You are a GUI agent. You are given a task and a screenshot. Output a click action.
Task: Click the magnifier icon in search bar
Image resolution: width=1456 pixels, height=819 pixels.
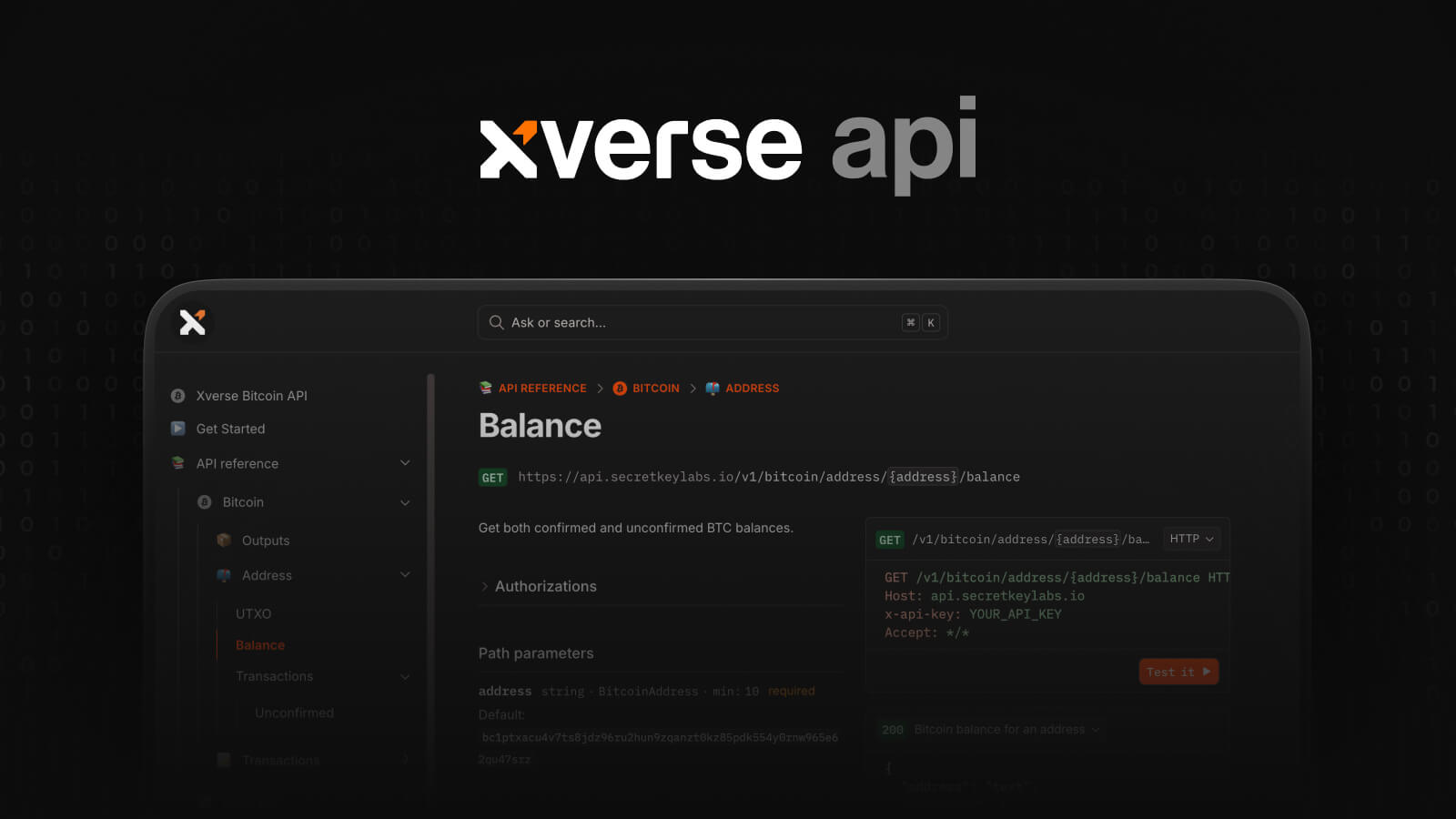[496, 322]
